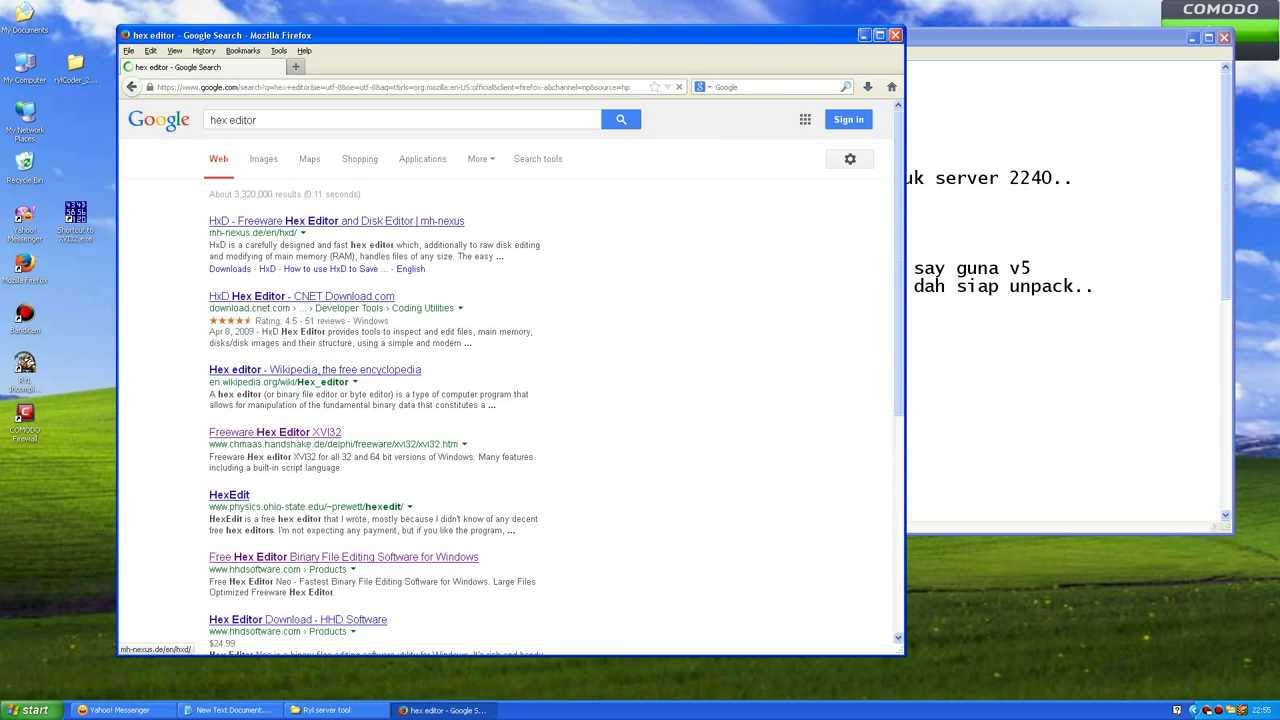
Task: Open Freeware Hex Editor XVI32 result
Action: (275, 432)
